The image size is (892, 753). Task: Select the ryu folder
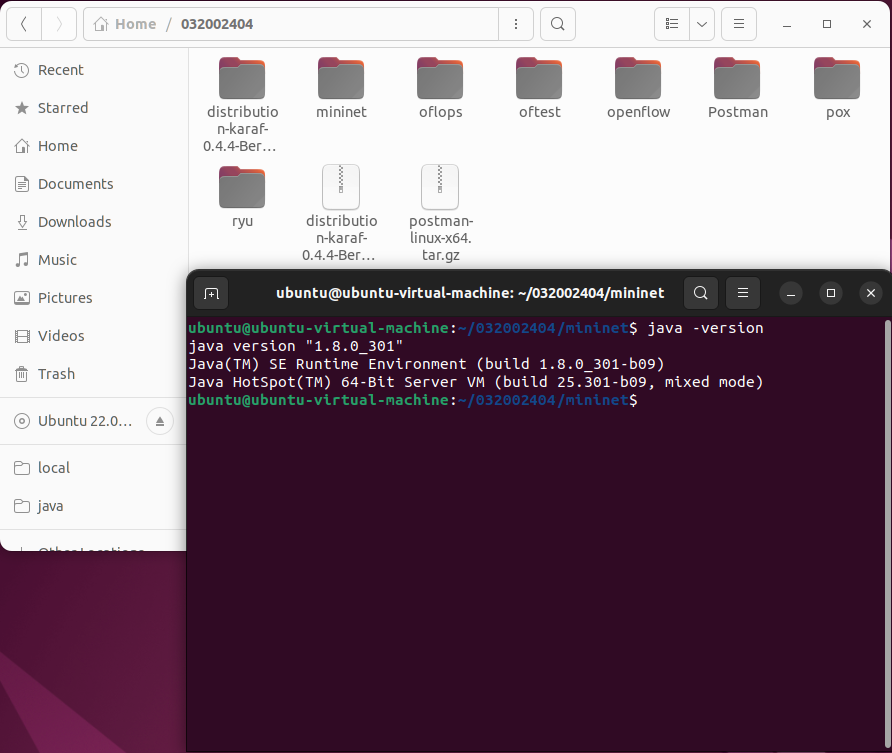(x=242, y=197)
